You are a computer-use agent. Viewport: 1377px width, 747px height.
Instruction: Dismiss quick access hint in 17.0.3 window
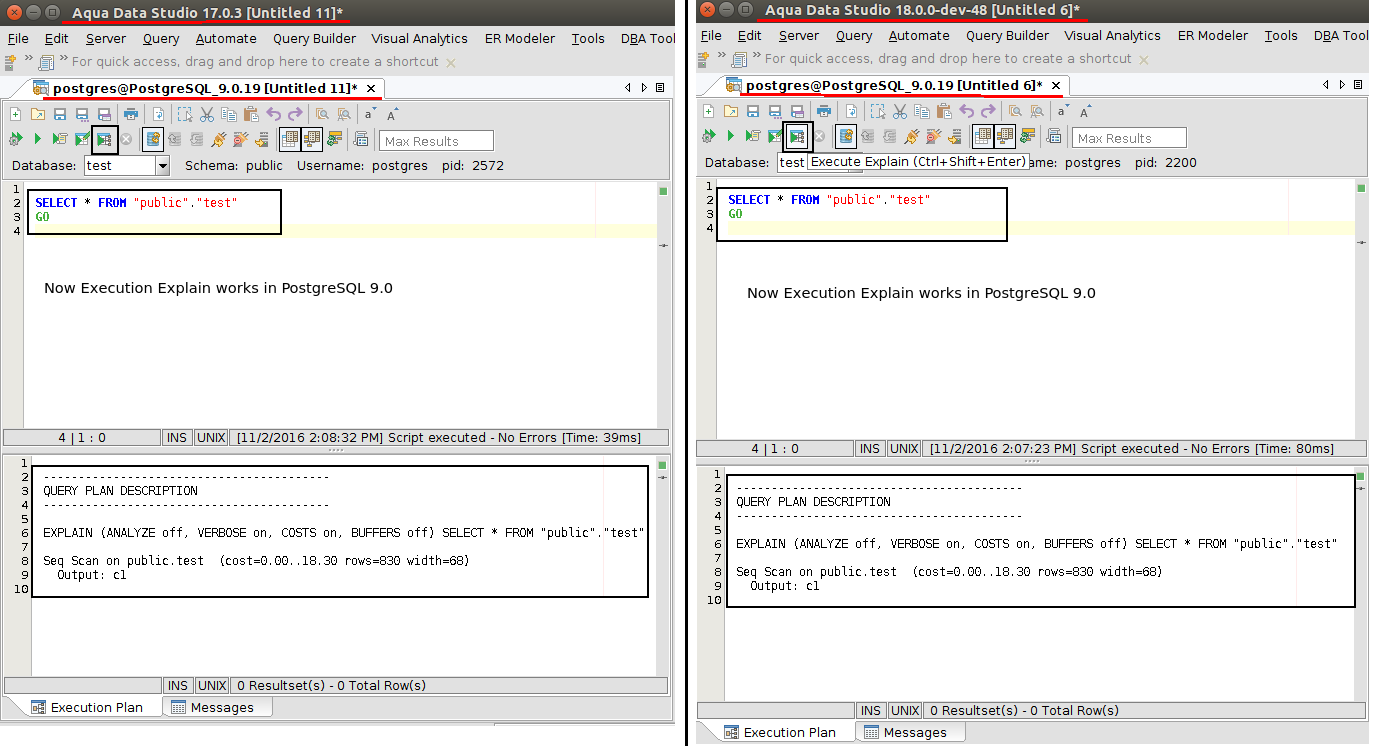[450, 62]
